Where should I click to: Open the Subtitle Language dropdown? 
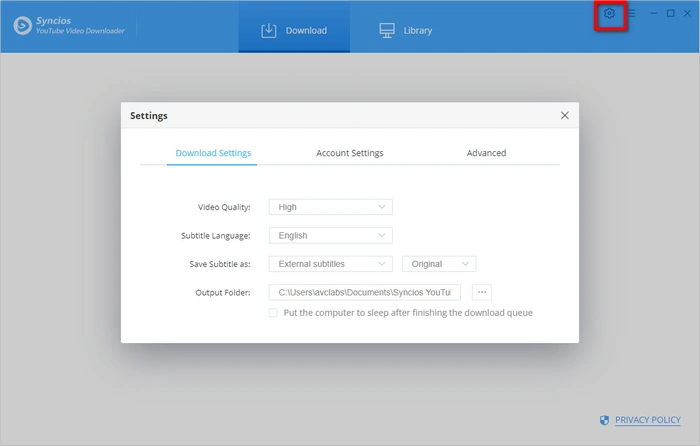[x=331, y=236]
